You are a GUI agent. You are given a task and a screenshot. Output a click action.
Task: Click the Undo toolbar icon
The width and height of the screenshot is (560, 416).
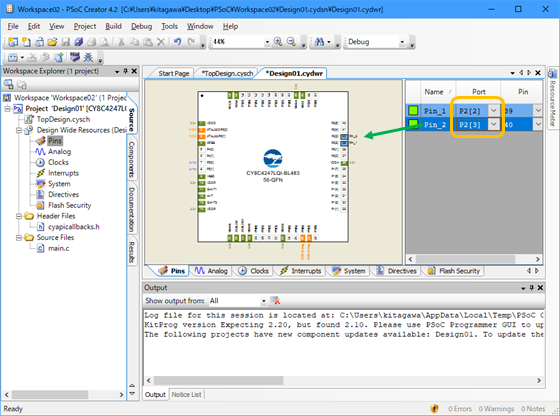tap(178, 42)
